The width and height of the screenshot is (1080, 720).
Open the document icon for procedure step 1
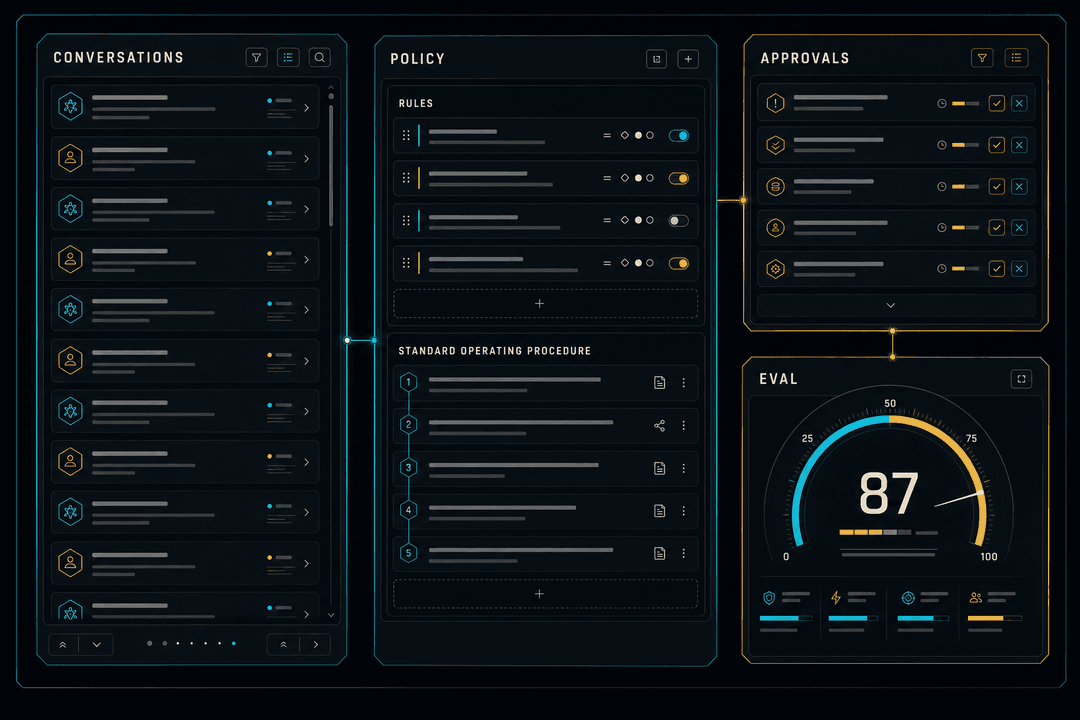click(659, 383)
